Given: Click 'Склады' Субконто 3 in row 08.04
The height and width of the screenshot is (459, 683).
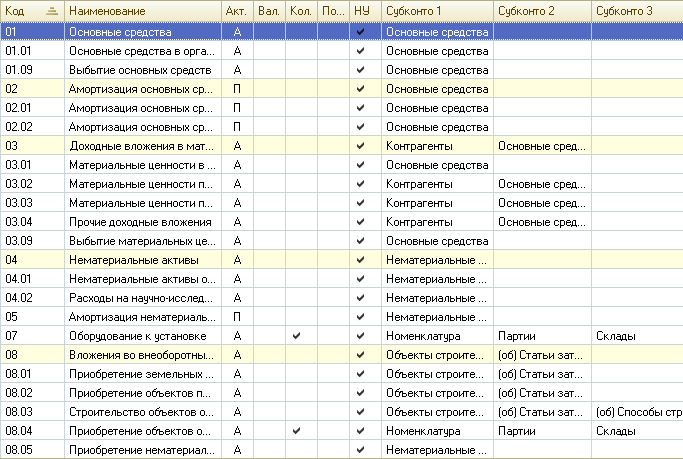Looking at the screenshot, I should pos(616,431).
